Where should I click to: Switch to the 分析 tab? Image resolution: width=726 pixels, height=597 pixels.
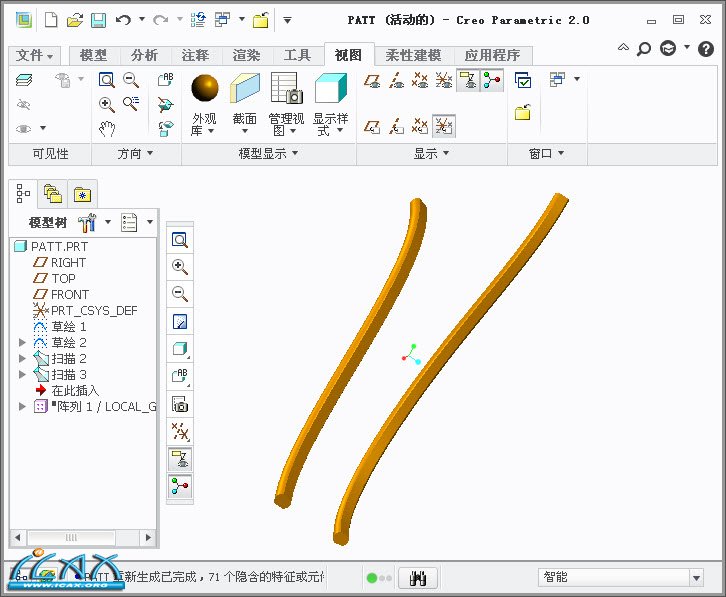tap(144, 56)
